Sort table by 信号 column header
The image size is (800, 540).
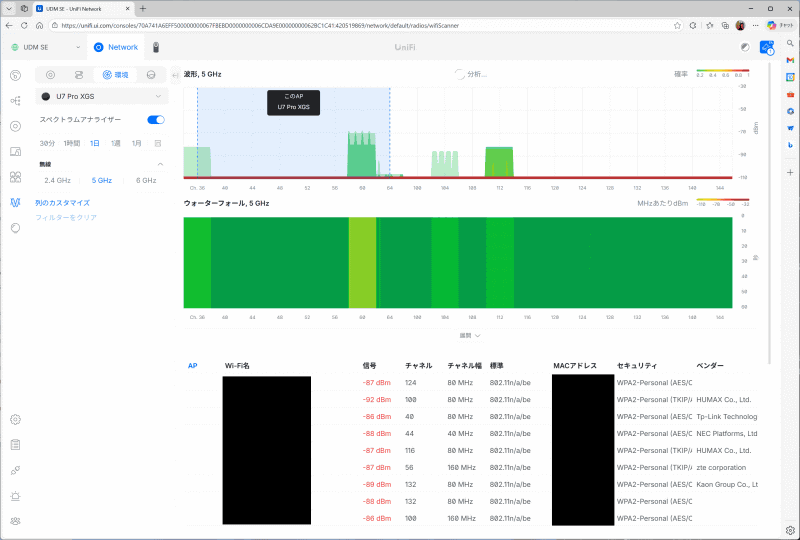[x=369, y=365]
